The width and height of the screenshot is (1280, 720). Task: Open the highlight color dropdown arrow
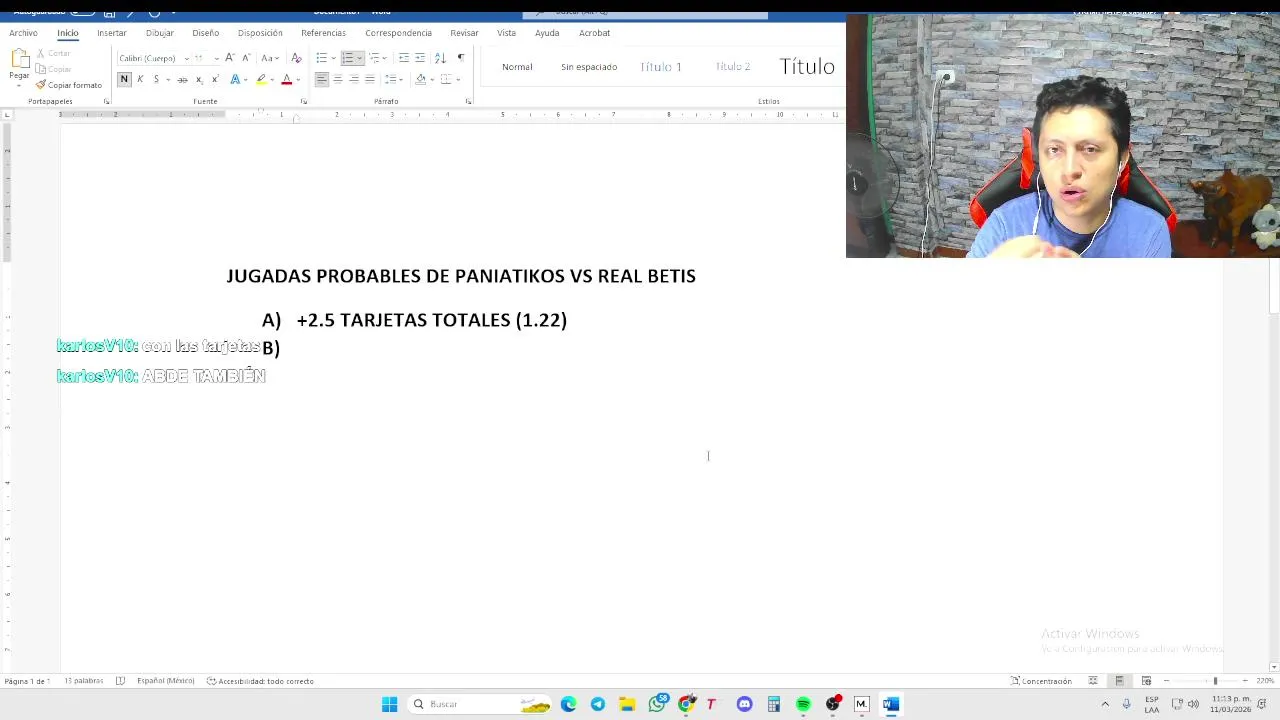tap(272, 79)
